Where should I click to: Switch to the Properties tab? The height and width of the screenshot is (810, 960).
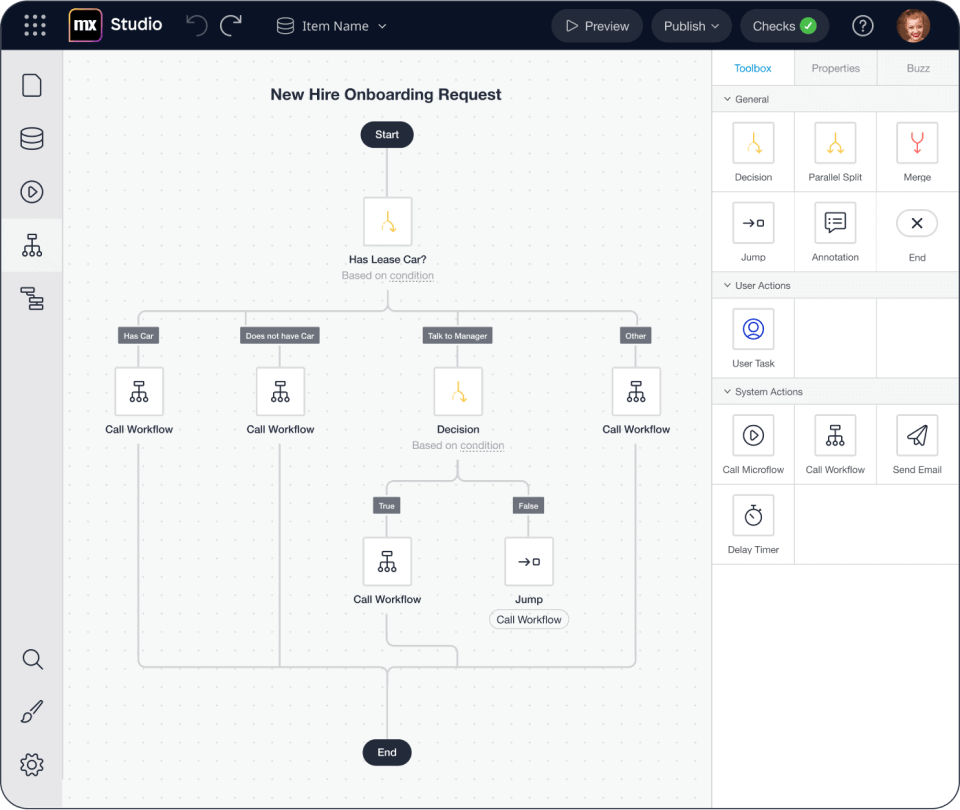835,68
